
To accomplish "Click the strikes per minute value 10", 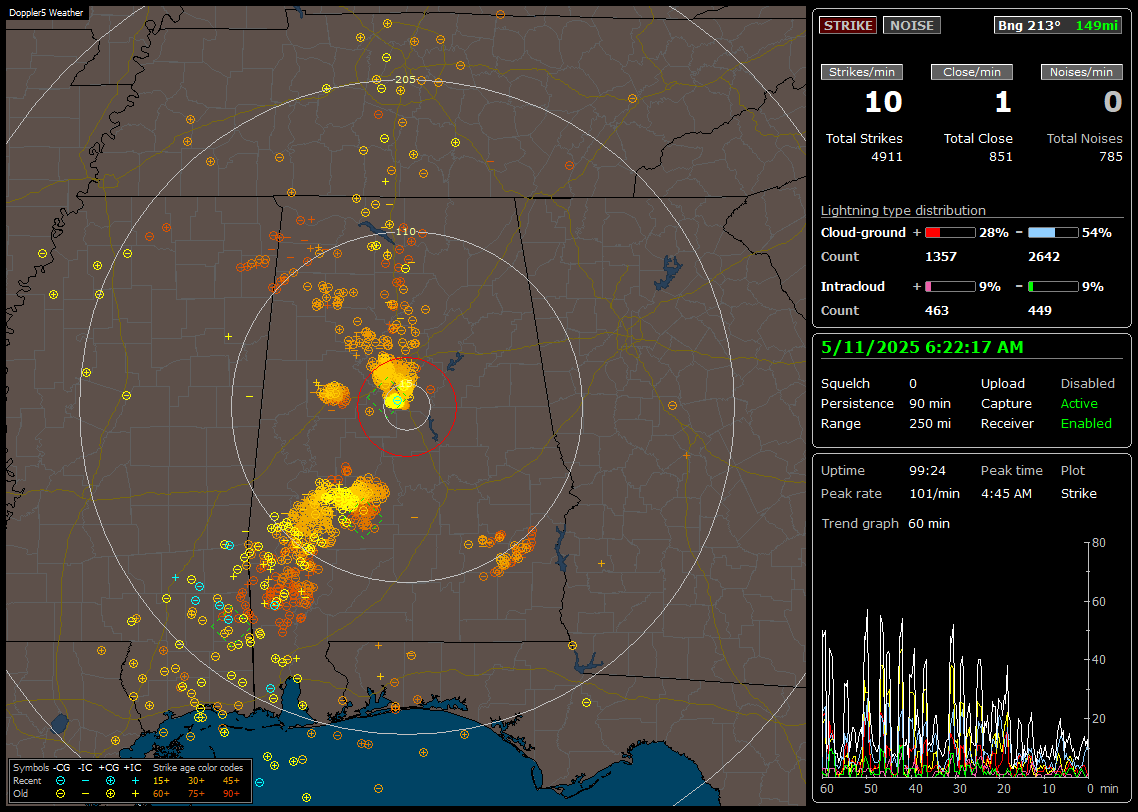I will (883, 102).
